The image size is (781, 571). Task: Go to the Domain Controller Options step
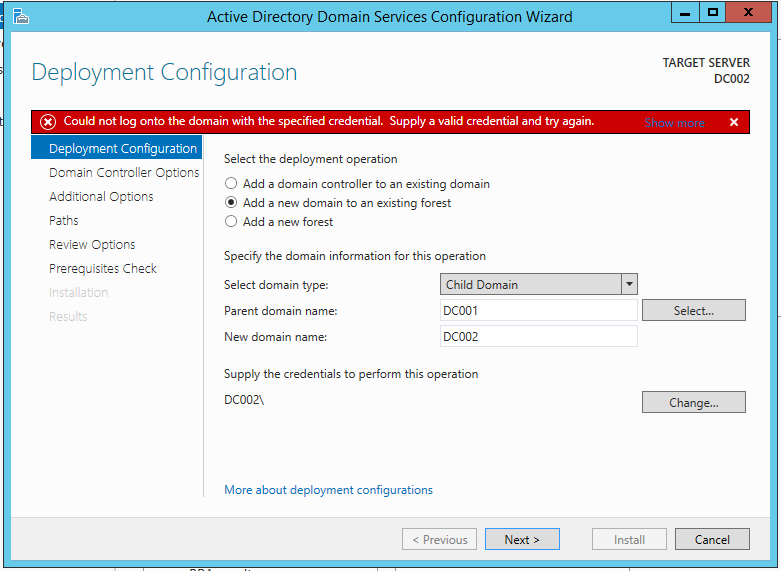(124, 172)
